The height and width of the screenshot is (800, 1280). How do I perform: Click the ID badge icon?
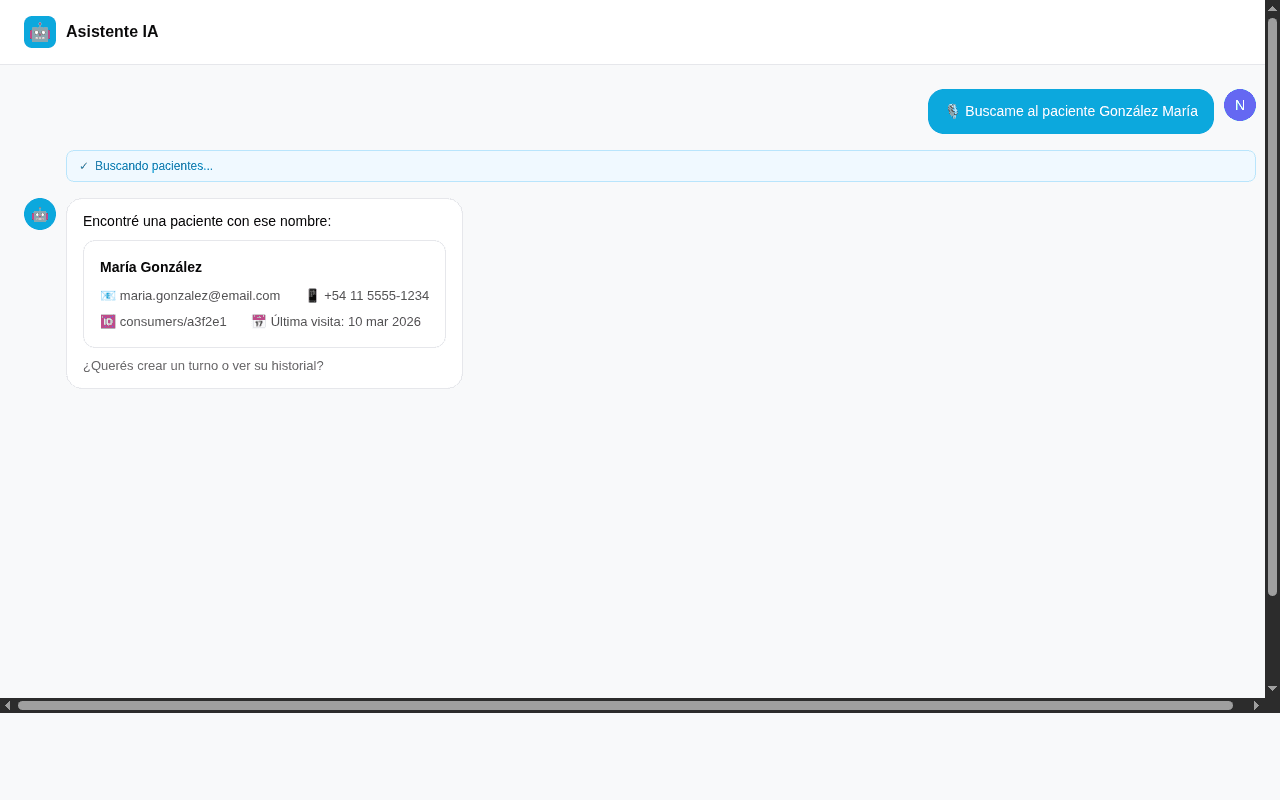click(x=108, y=322)
